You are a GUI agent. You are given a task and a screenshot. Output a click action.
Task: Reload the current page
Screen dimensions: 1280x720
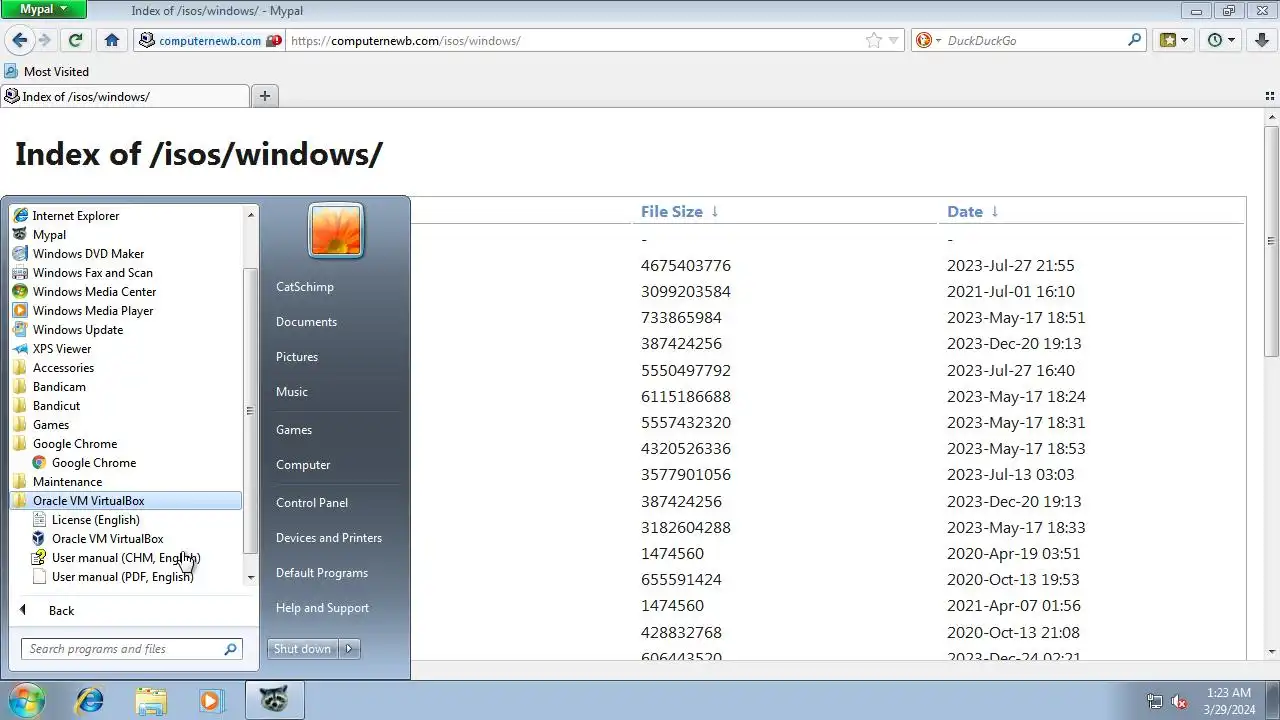coord(74,40)
